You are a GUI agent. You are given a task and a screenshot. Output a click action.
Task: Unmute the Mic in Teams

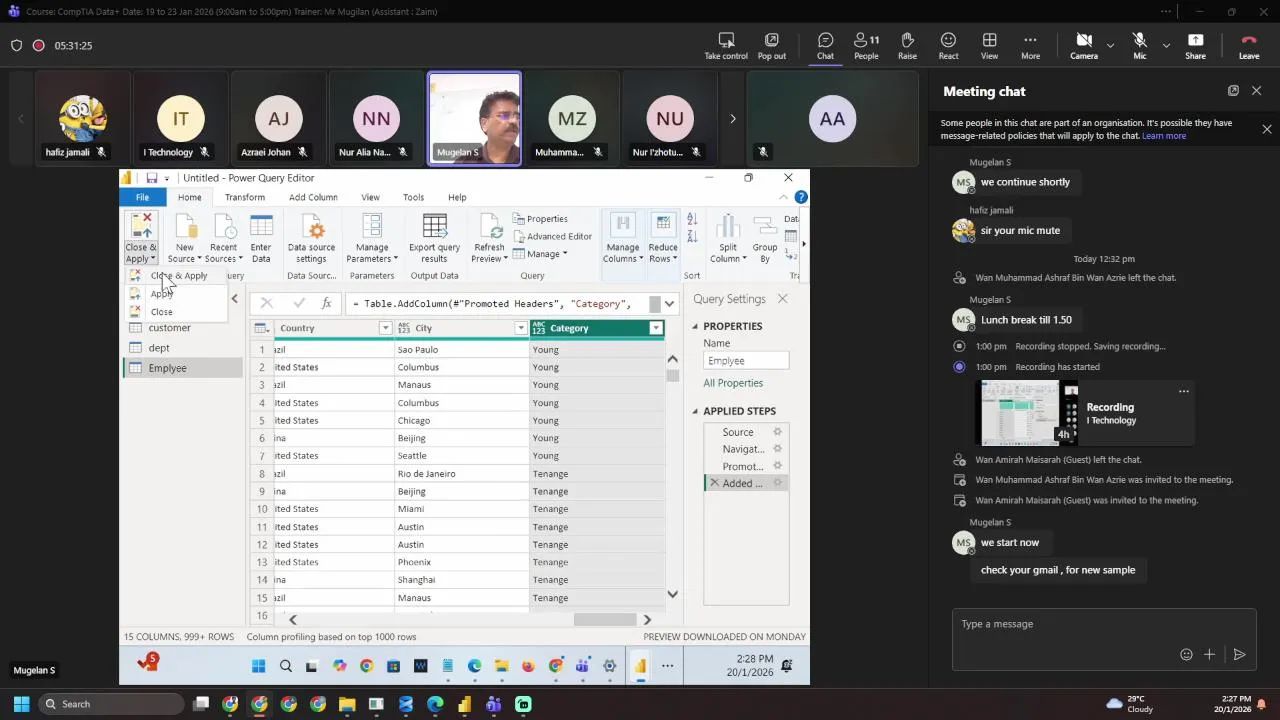tap(1139, 45)
